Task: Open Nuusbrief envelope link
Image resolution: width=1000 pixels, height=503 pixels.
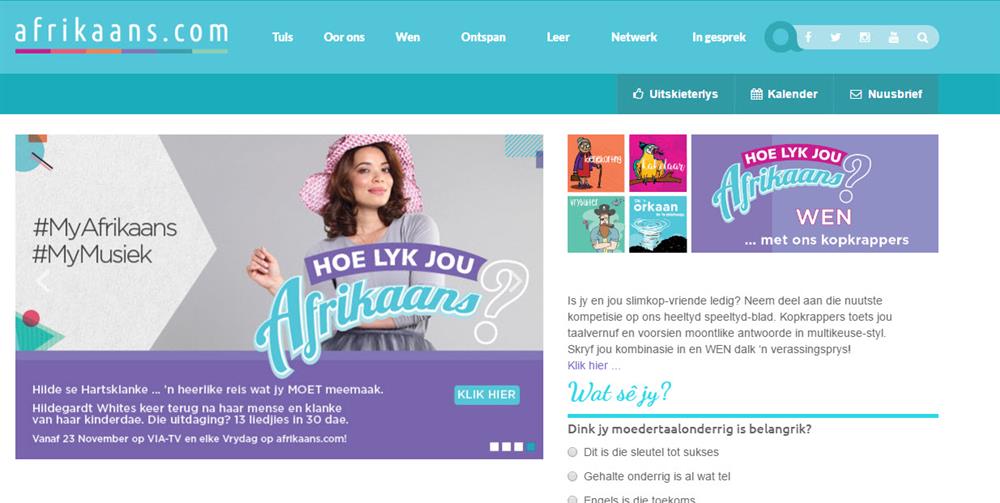Action: (886, 94)
